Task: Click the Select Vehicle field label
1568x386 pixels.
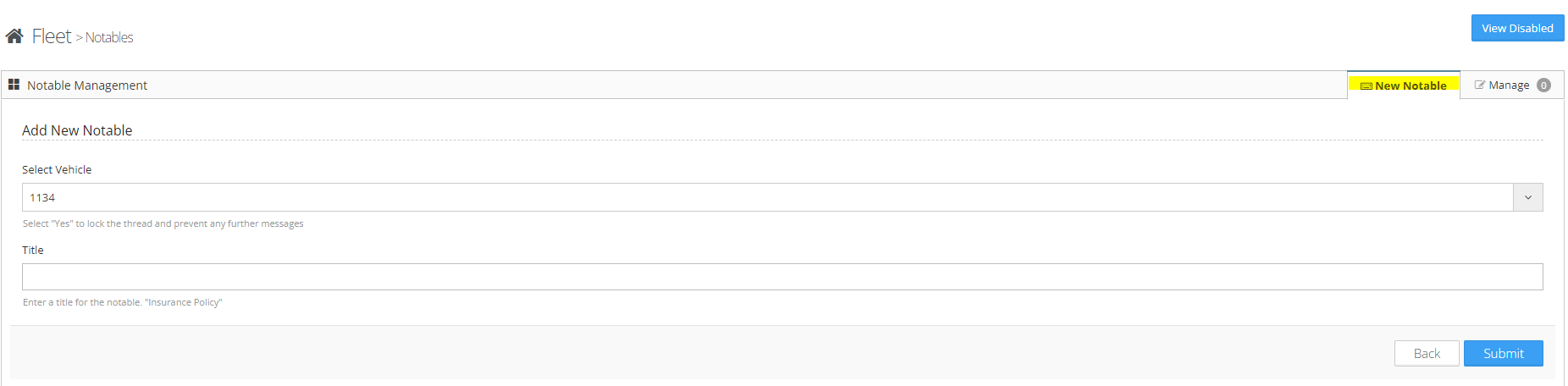Action: pyautogui.click(x=57, y=170)
